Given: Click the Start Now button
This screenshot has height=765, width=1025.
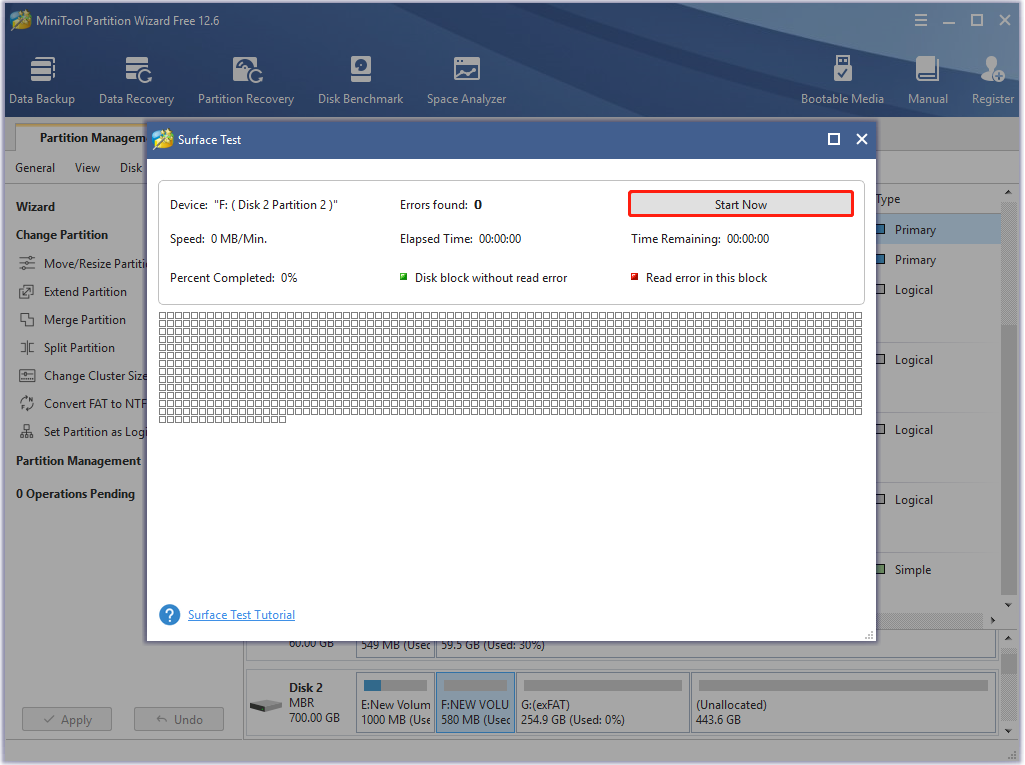Looking at the screenshot, I should tap(741, 204).
